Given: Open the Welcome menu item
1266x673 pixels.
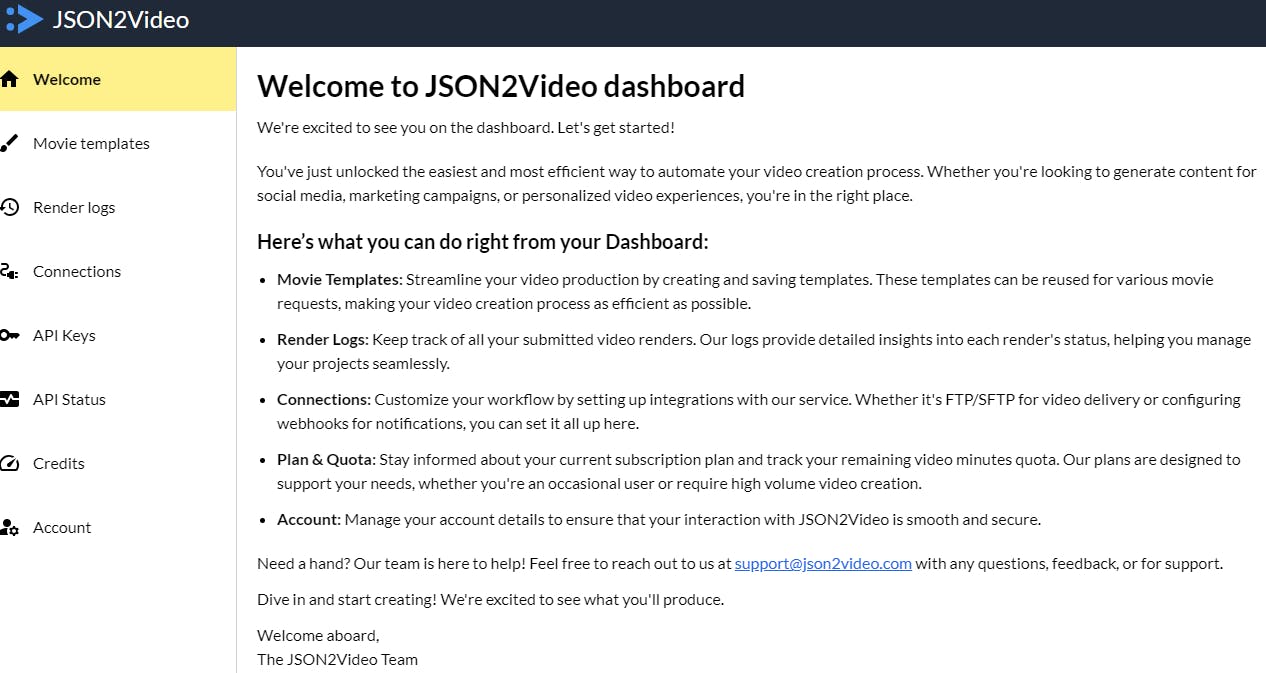Looking at the screenshot, I should [x=118, y=79].
